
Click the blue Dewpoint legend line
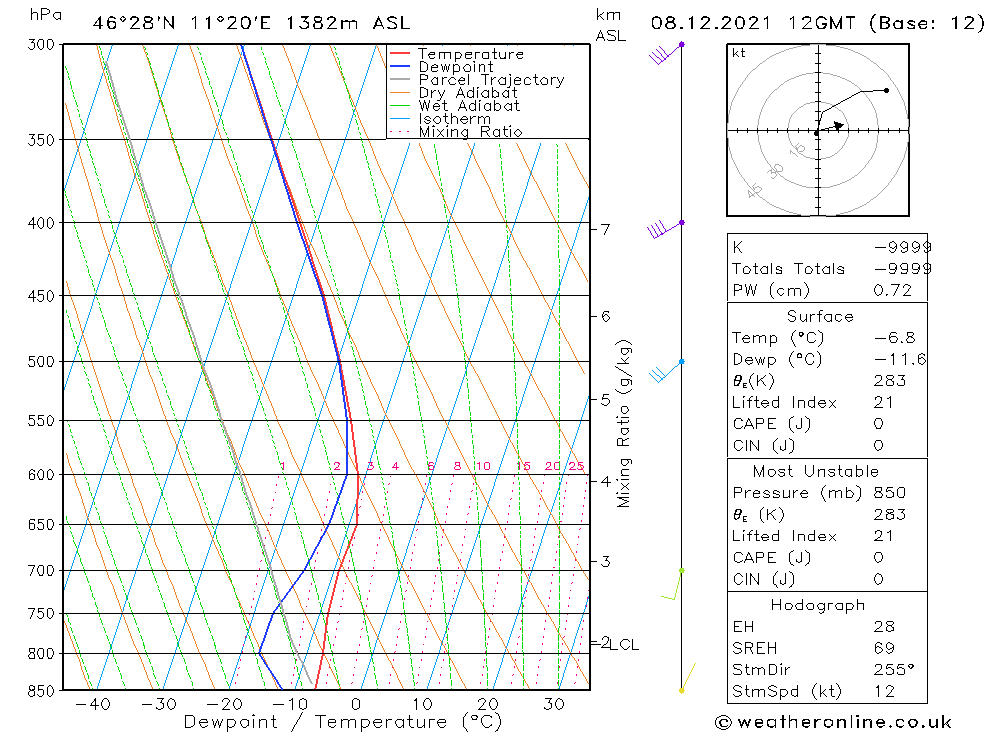(x=399, y=66)
